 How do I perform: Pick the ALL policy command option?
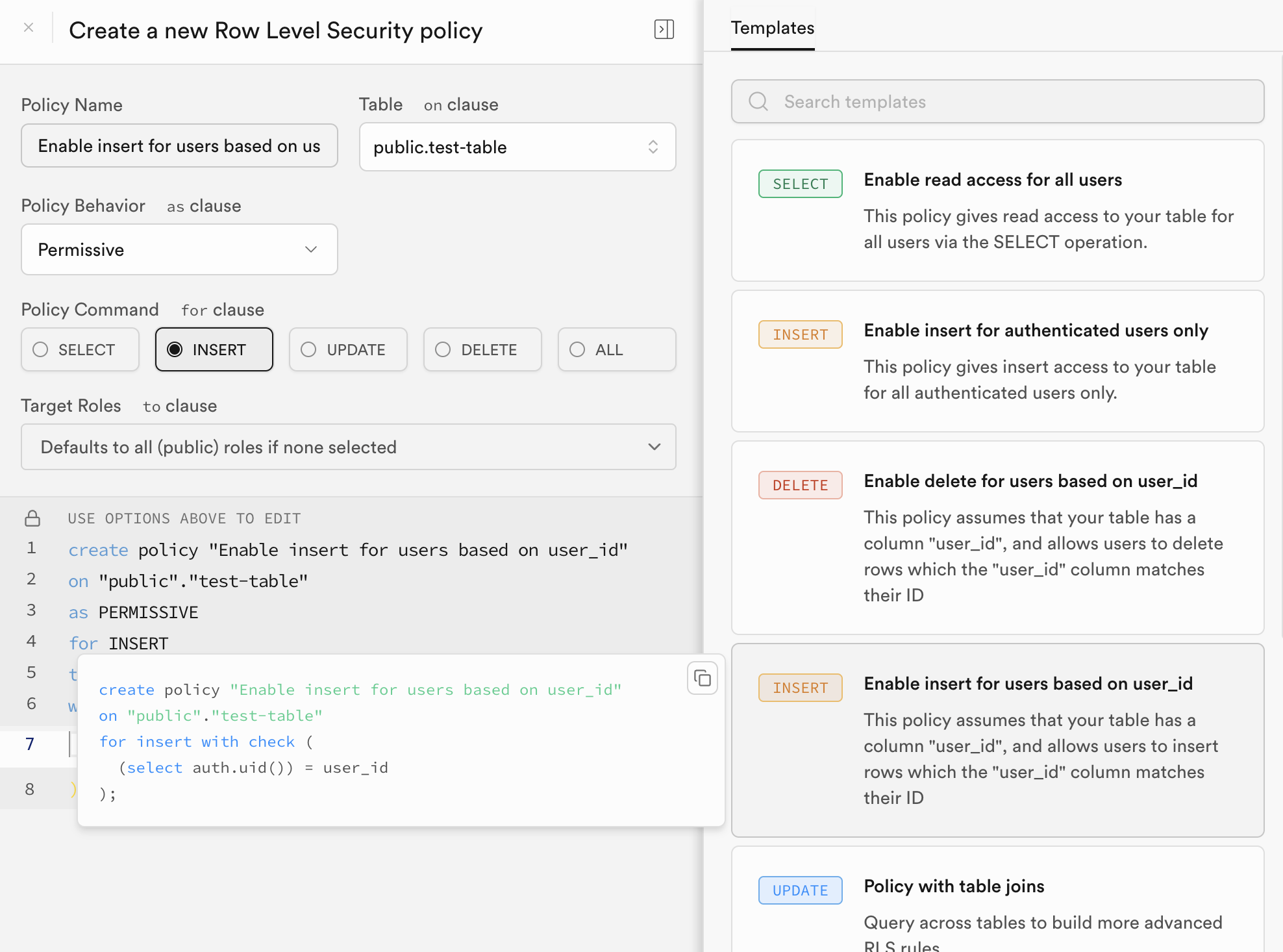pos(616,349)
